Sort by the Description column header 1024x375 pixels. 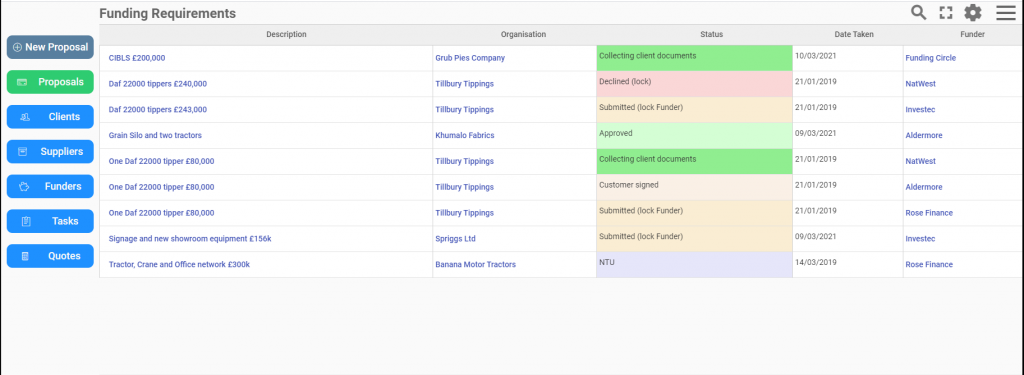click(286, 35)
